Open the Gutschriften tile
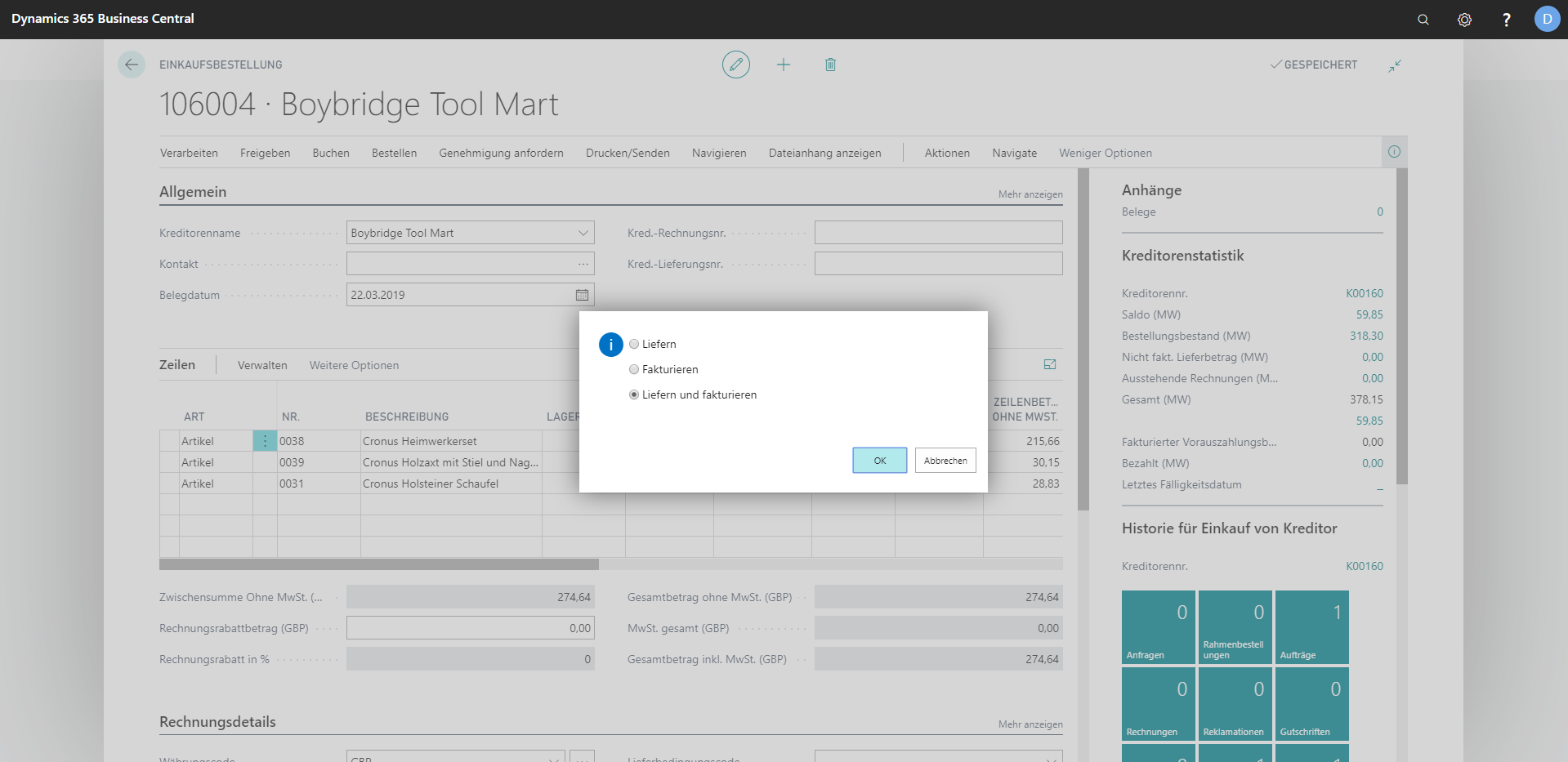Viewport: 1568px width, 762px height. (1311, 704)
